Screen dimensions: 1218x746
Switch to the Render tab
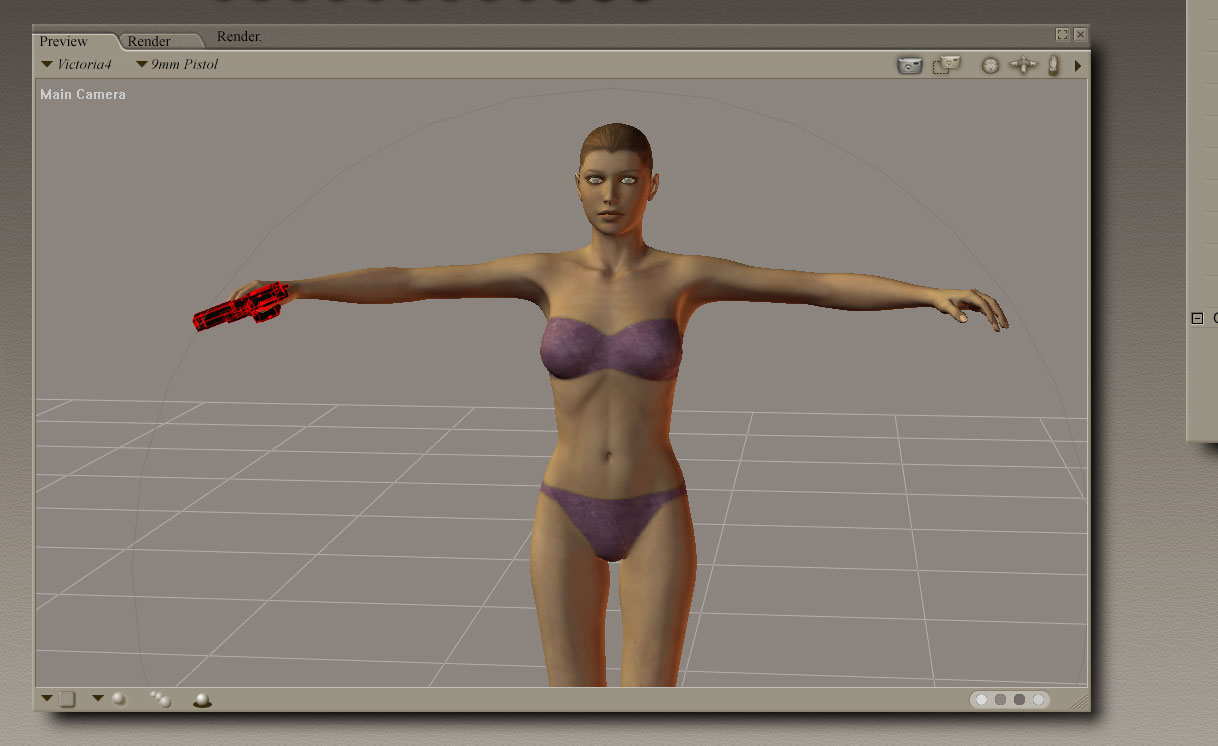point(149,41)
